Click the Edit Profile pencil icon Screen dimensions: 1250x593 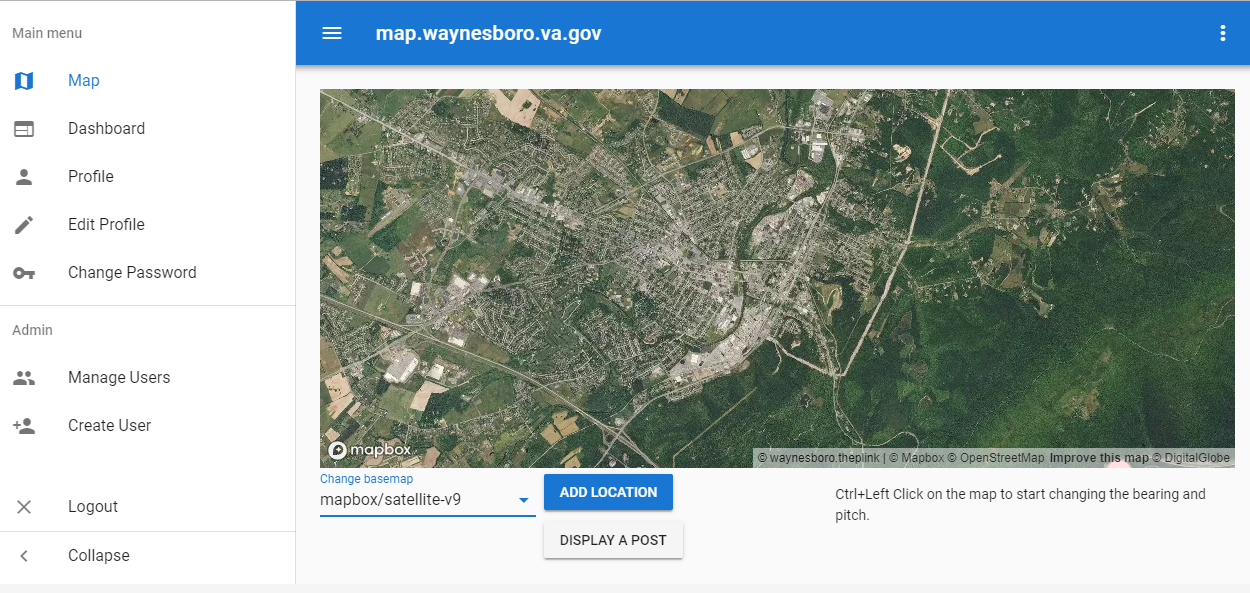pyautogui.click(x=24, y=224)
